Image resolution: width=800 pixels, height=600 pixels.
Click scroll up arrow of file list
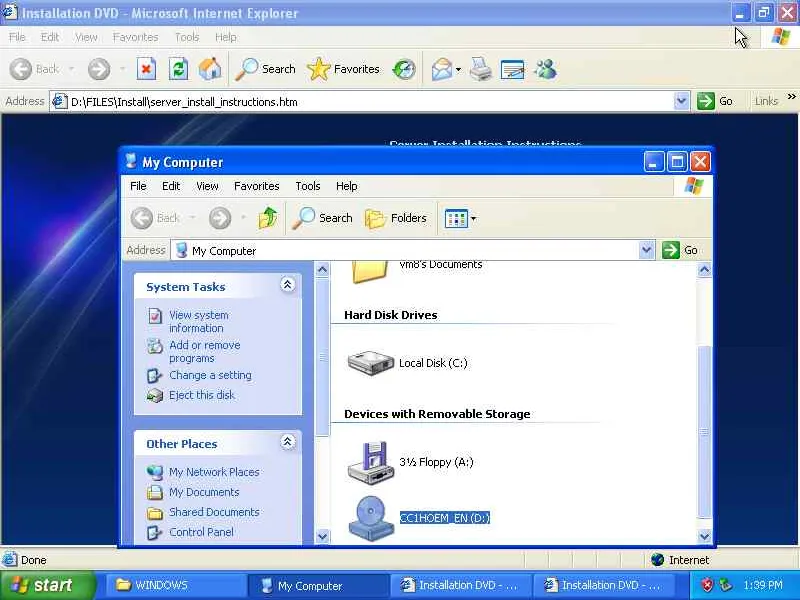pos(704,269)
